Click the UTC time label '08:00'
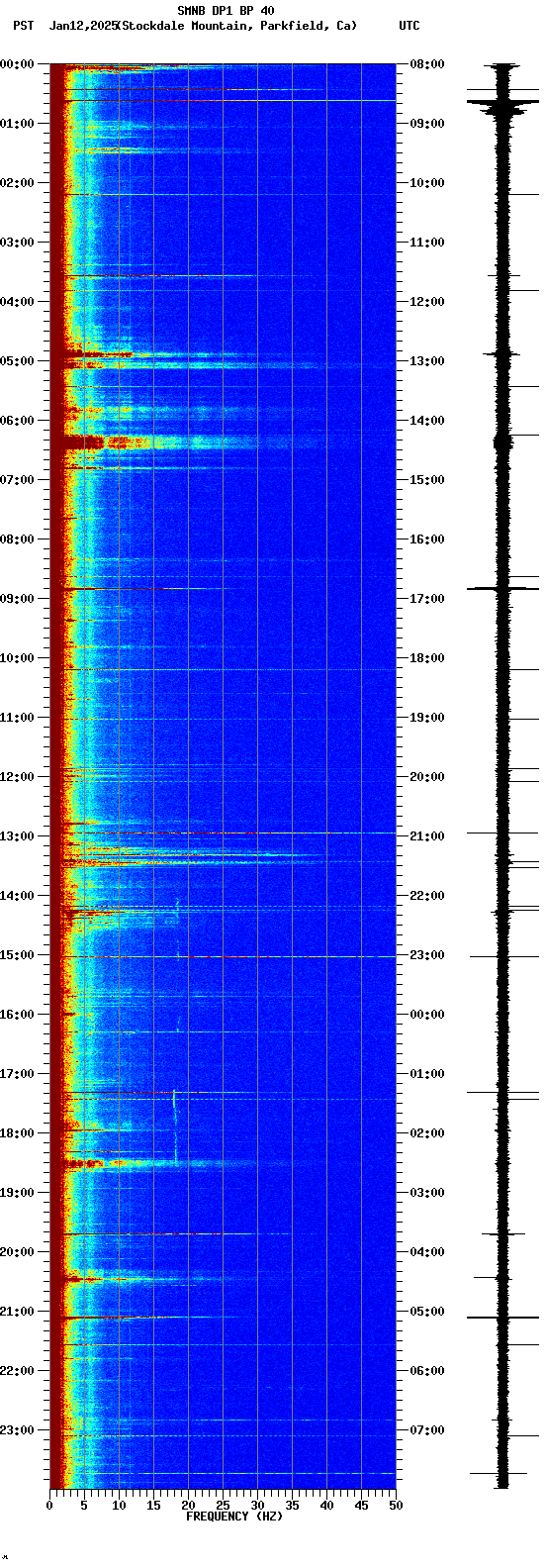Image resolution: width=546 pixels, height=1568 pixels. click(427, 64)
